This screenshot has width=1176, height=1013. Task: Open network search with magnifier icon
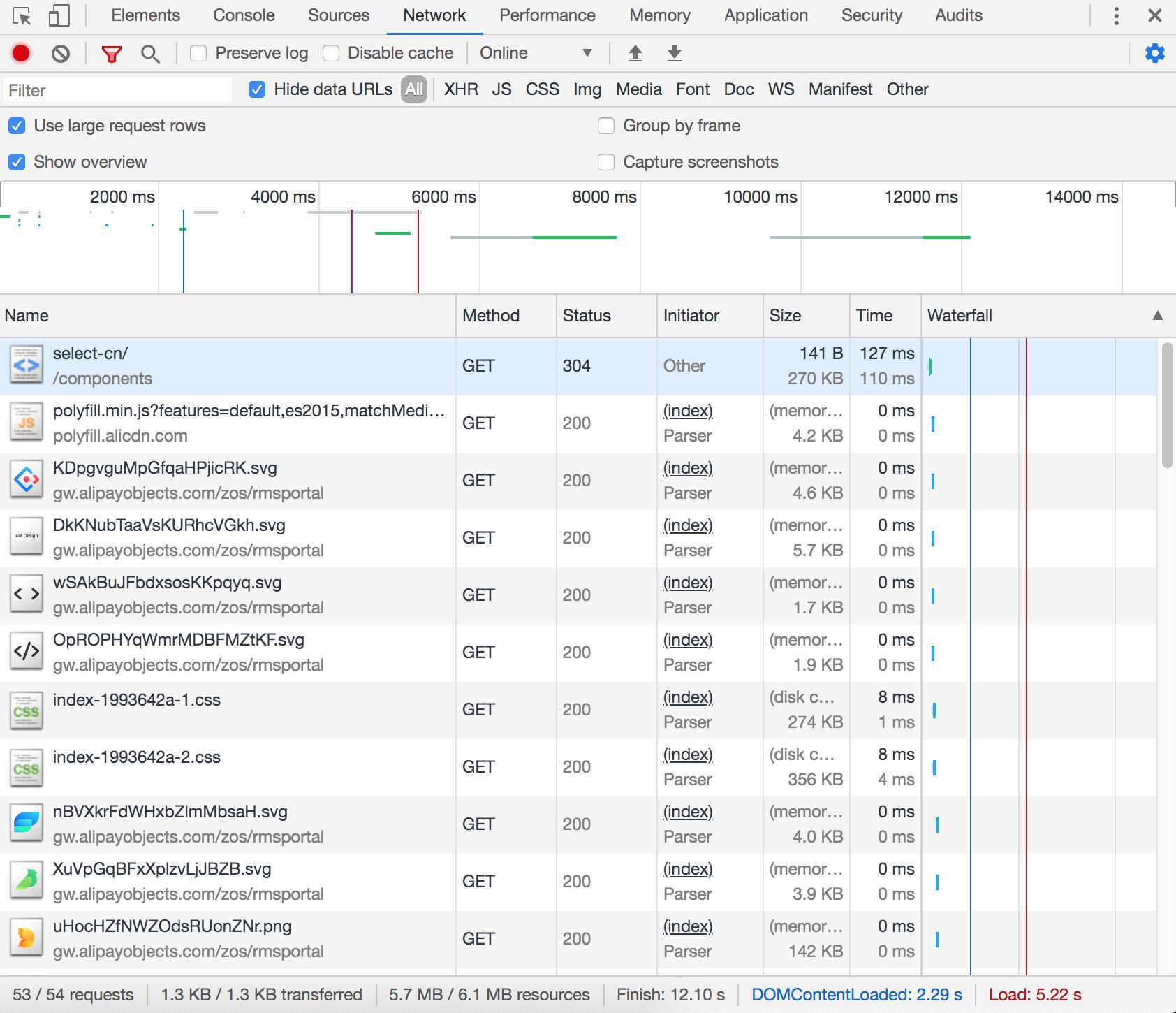150,53
